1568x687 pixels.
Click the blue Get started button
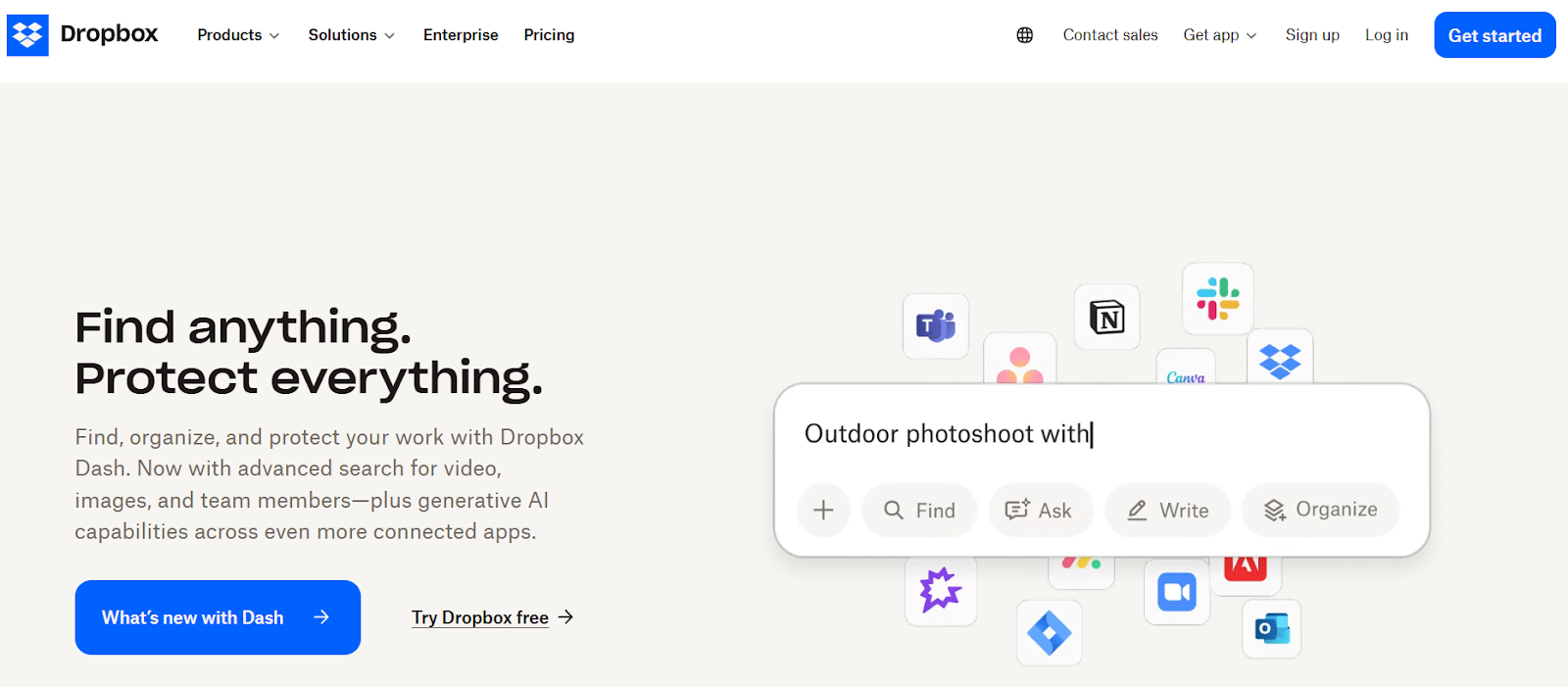tap(1494, 35)
